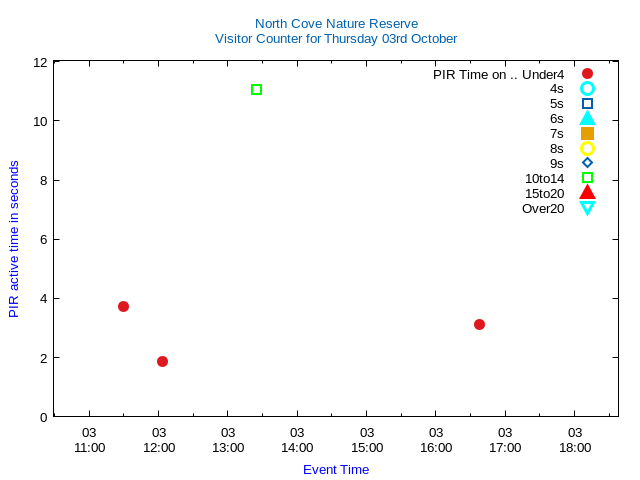Select the red data point near 11:30
640x480 pixels.
tap(123, 306)
